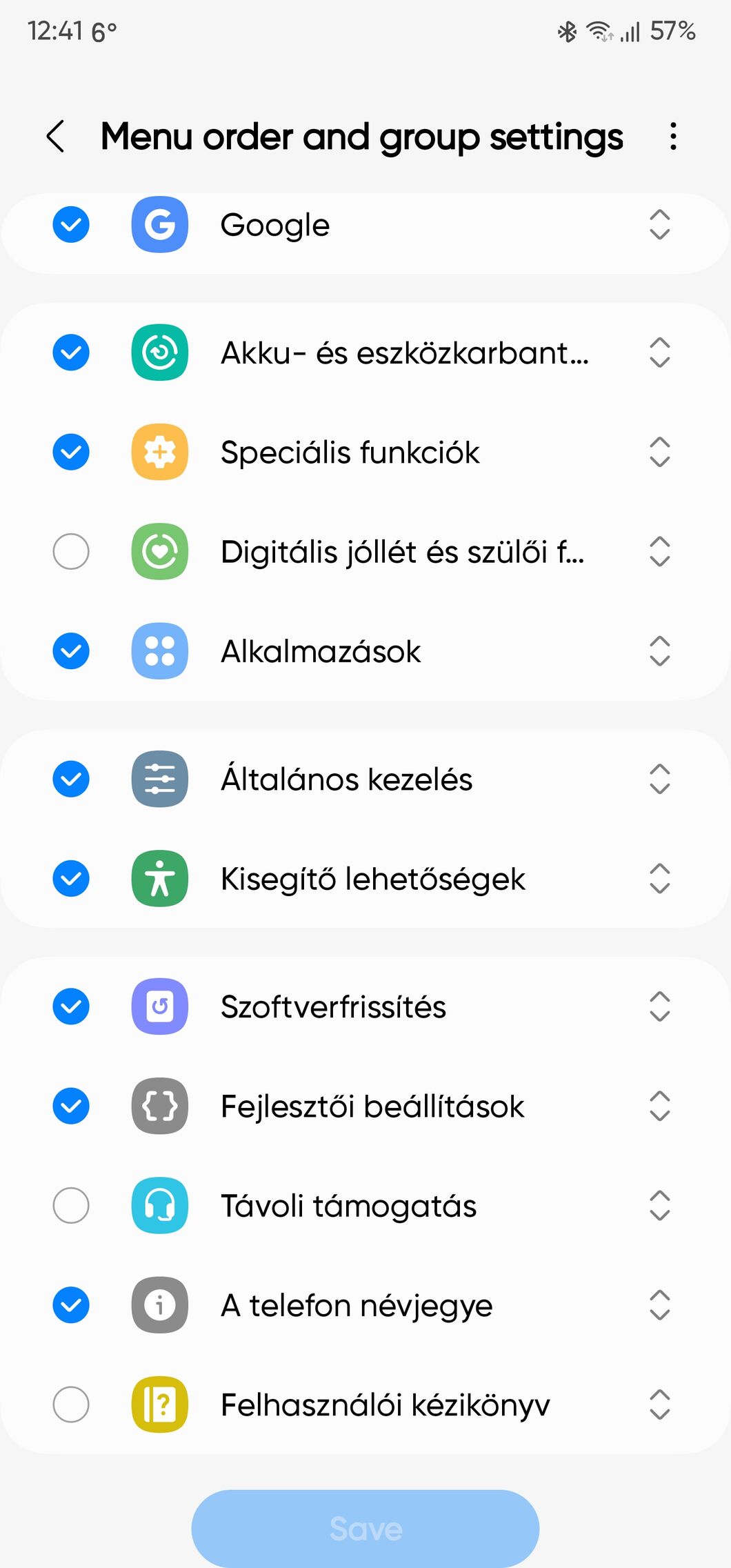Enable the Digitális jóllét checkbox
731x1568 pixels.
click(x=71, y=552)
